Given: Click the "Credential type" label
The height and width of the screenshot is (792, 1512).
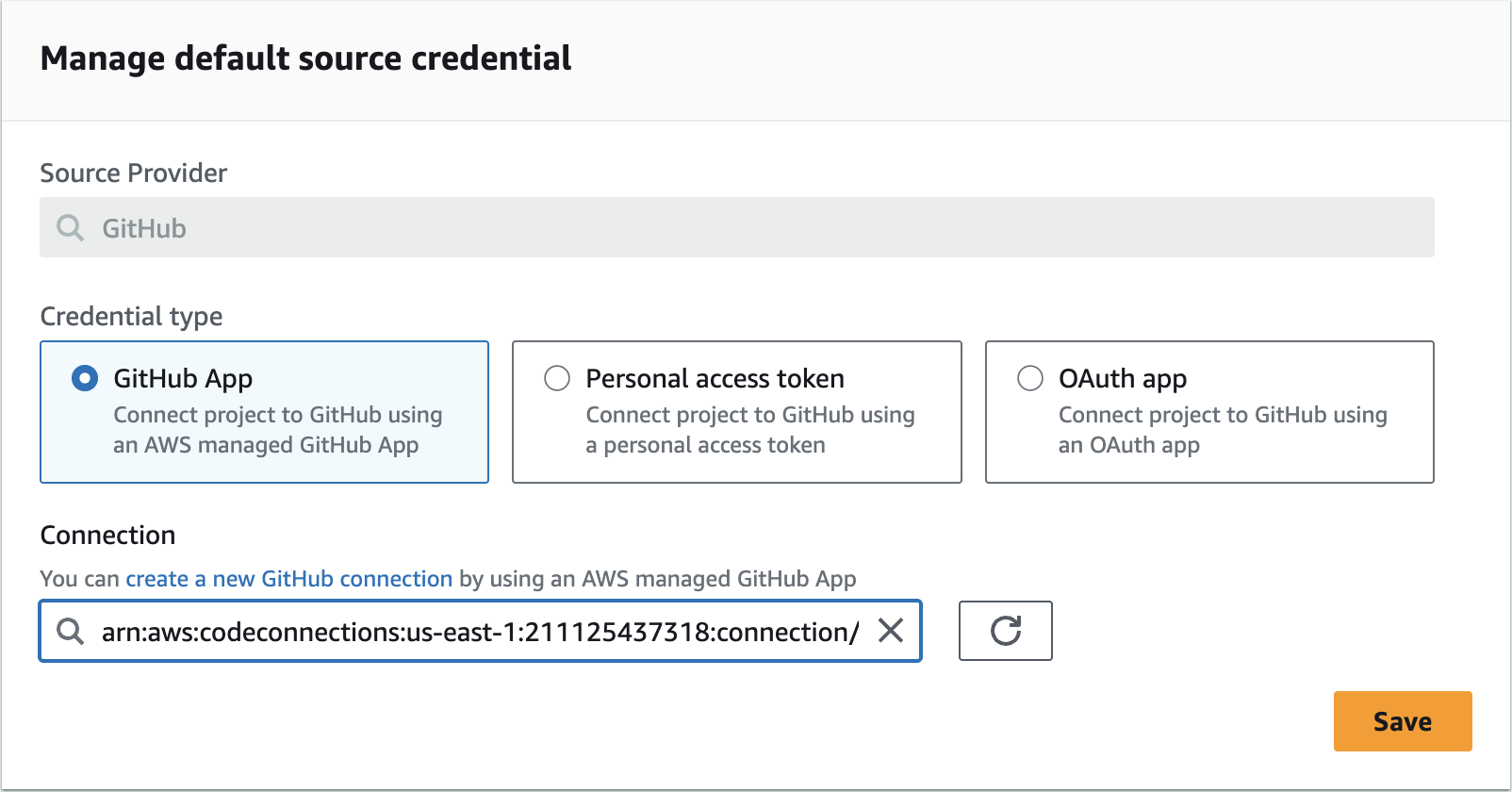Looking at the screenshot, I should click(x=131, y=317).
